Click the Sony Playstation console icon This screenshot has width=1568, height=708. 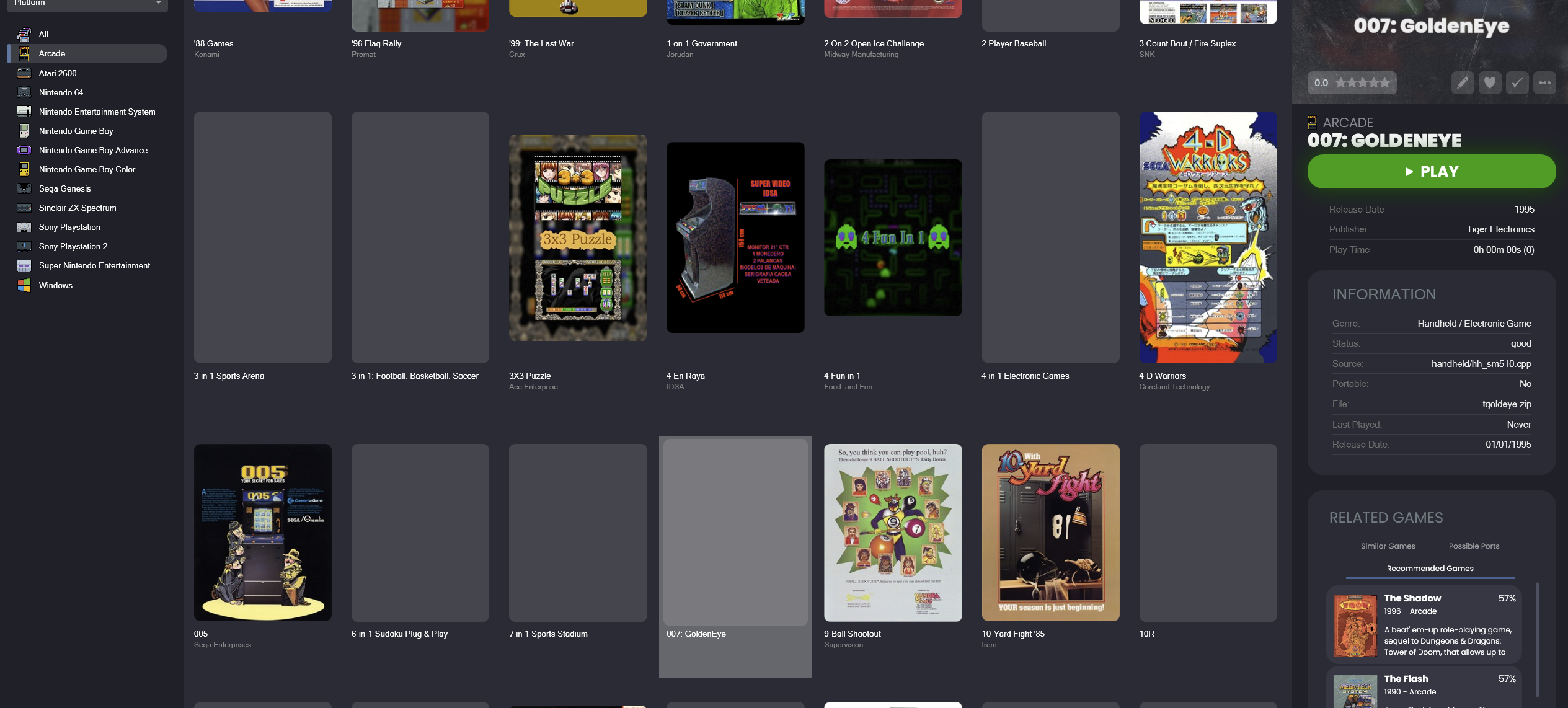pyautogui.click(x=24, y=227)
